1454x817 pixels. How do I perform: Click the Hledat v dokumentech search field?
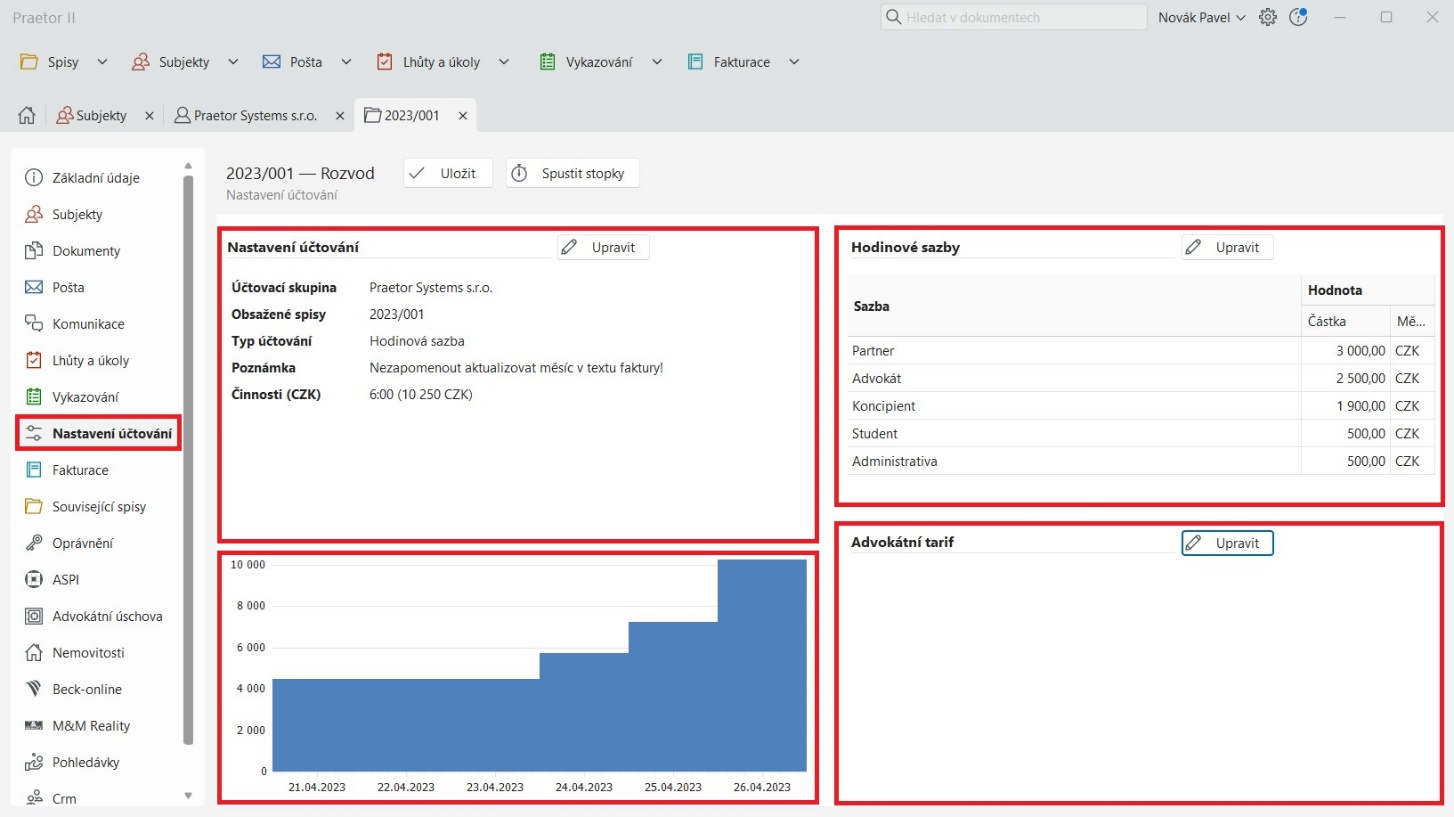pyautogui.click(x=1014, y=17)
